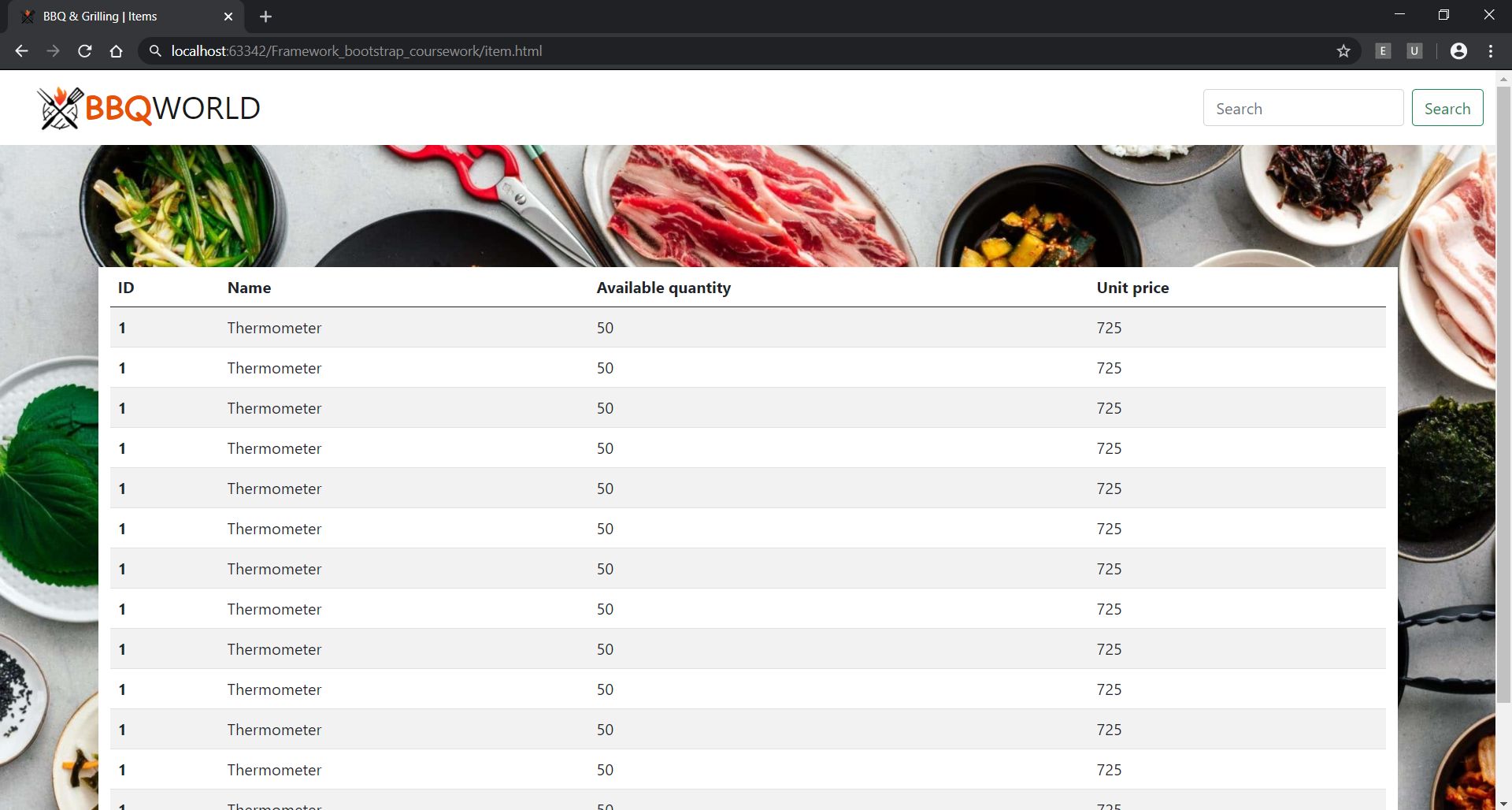Click the browser back arrow
The image size is (1512, 810).
coord(20,50)
